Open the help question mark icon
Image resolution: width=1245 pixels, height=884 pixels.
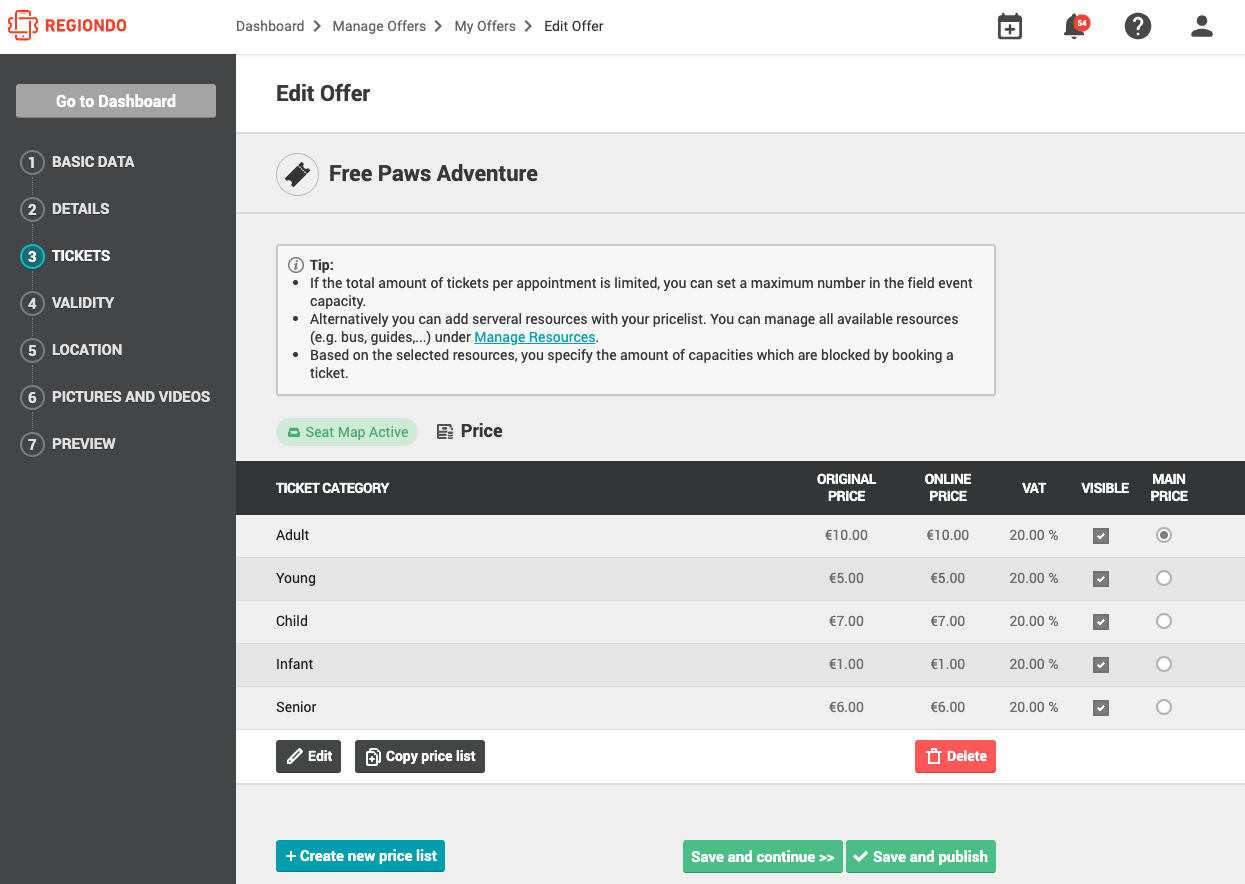pos(1138,27)
